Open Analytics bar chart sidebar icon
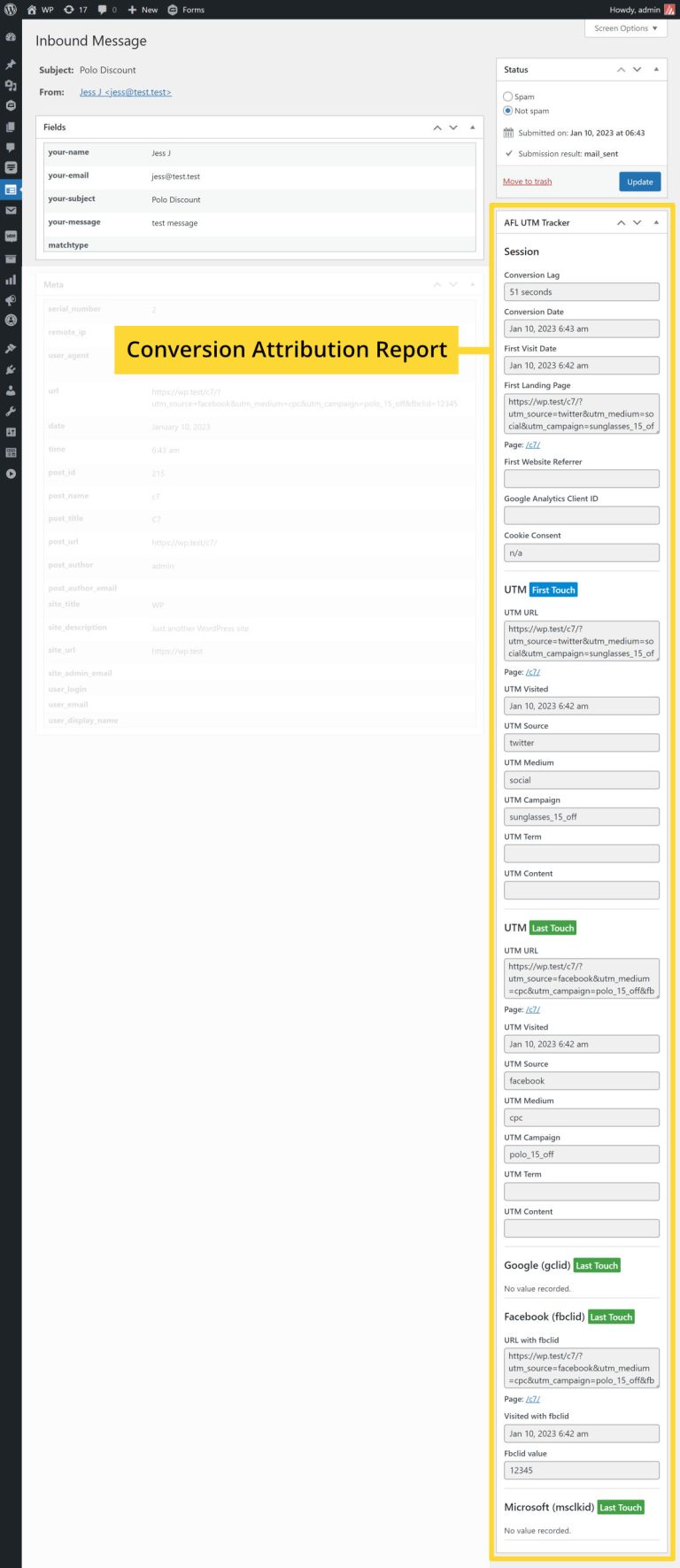The width and height of the screenshot is (680, 1568). 11,280
